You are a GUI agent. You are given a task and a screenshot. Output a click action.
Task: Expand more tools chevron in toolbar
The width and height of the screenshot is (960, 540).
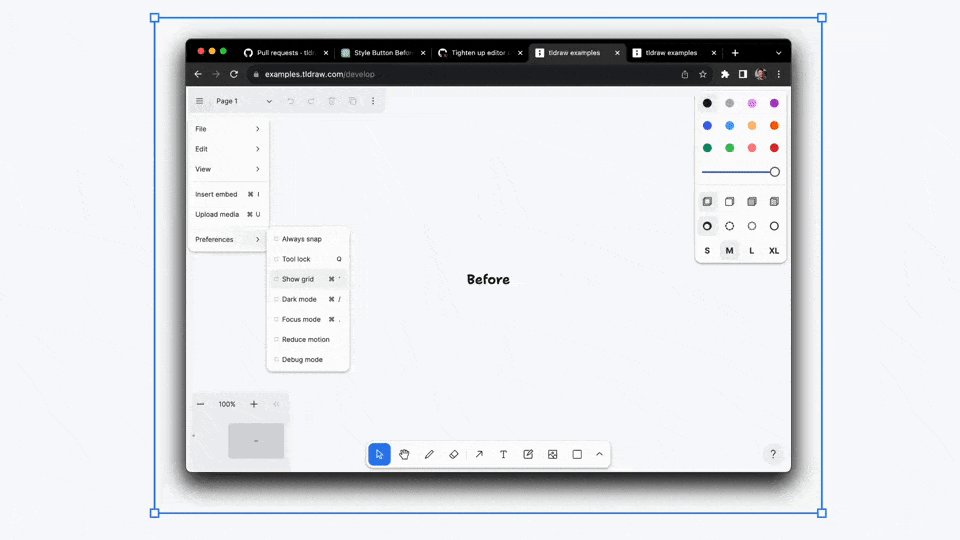point(600,454)
